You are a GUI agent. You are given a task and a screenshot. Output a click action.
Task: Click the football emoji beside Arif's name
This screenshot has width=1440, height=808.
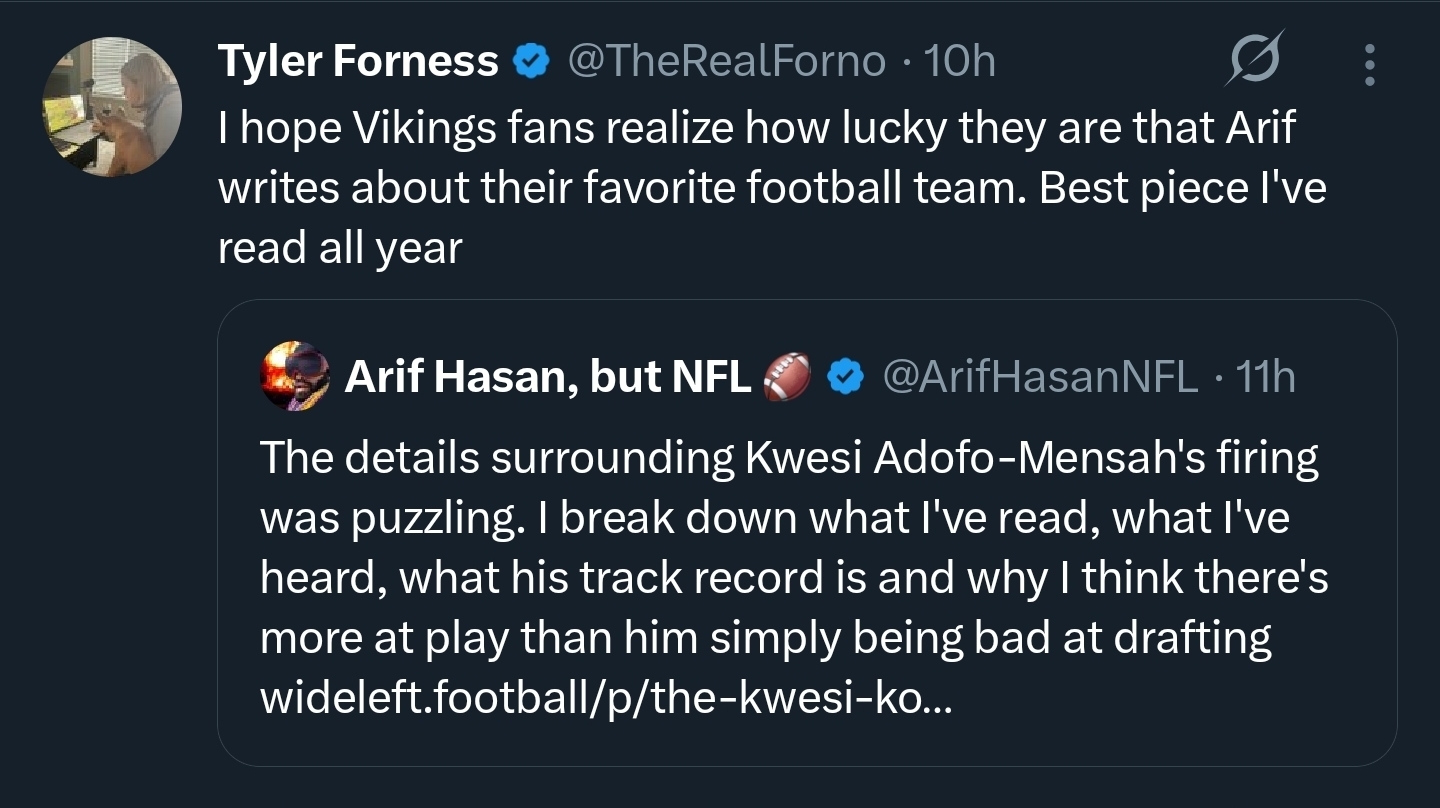[x=785, y=377]
